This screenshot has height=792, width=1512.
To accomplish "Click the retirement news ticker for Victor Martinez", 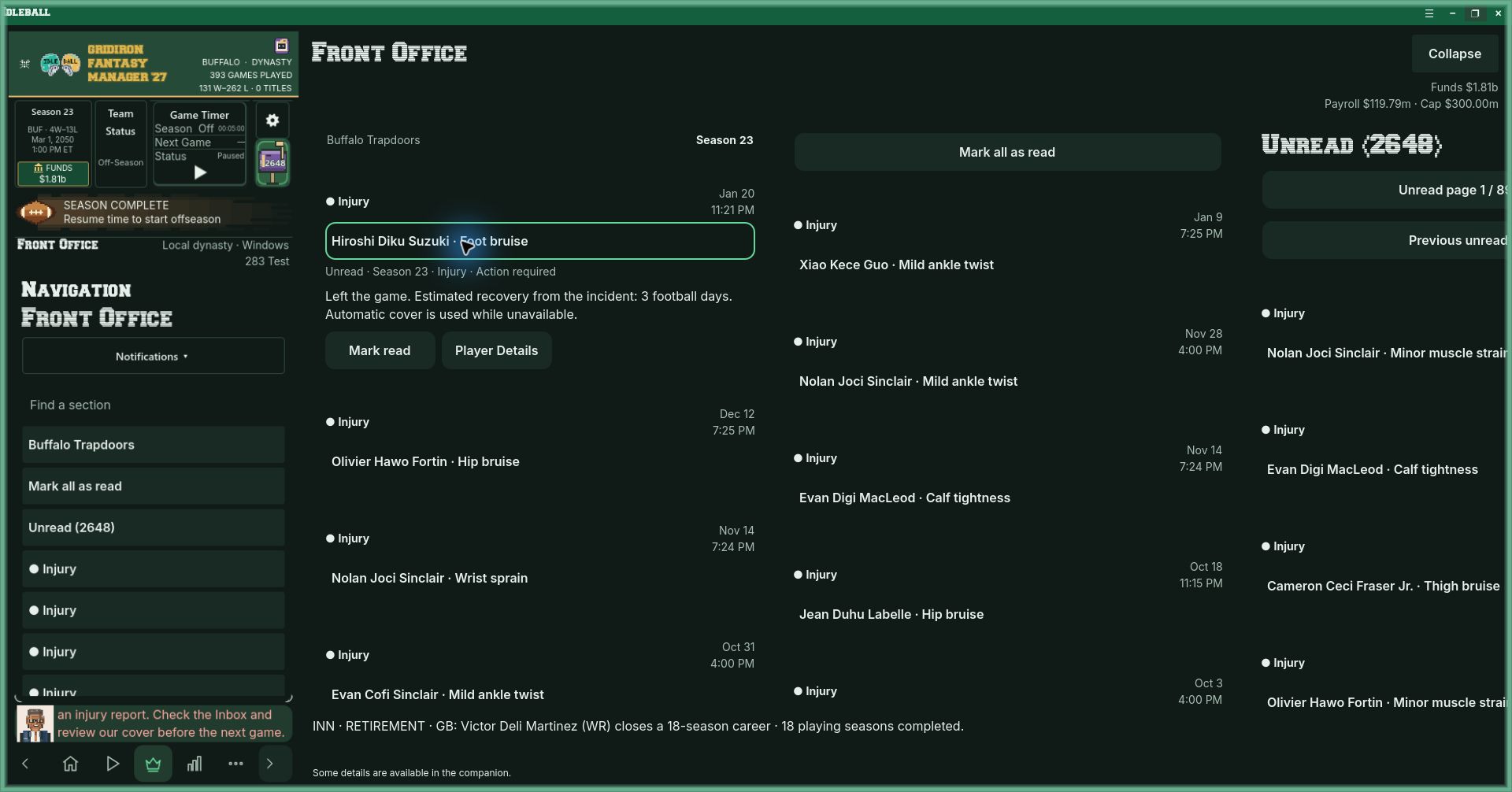I will point(638,726).
